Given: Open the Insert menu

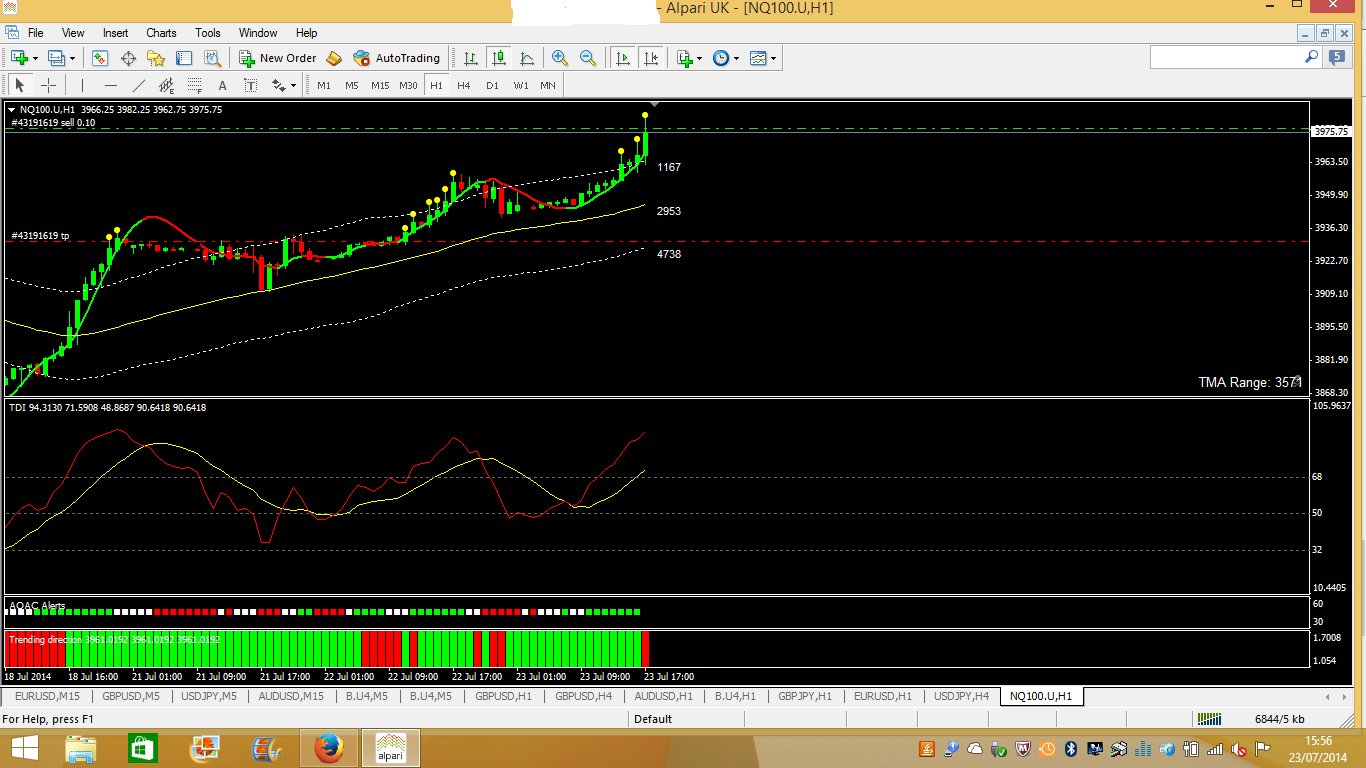Looking at the screenshot, I should coord(115,33).
